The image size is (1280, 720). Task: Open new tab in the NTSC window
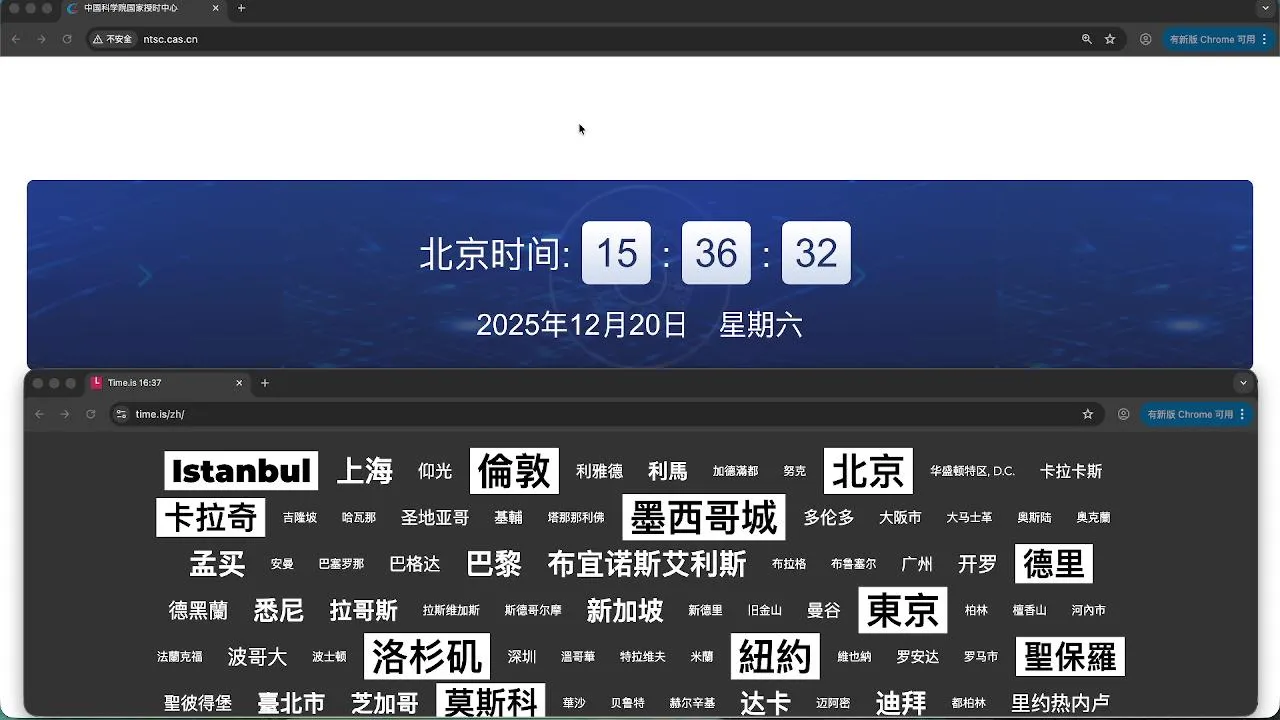tap(241, 8)
